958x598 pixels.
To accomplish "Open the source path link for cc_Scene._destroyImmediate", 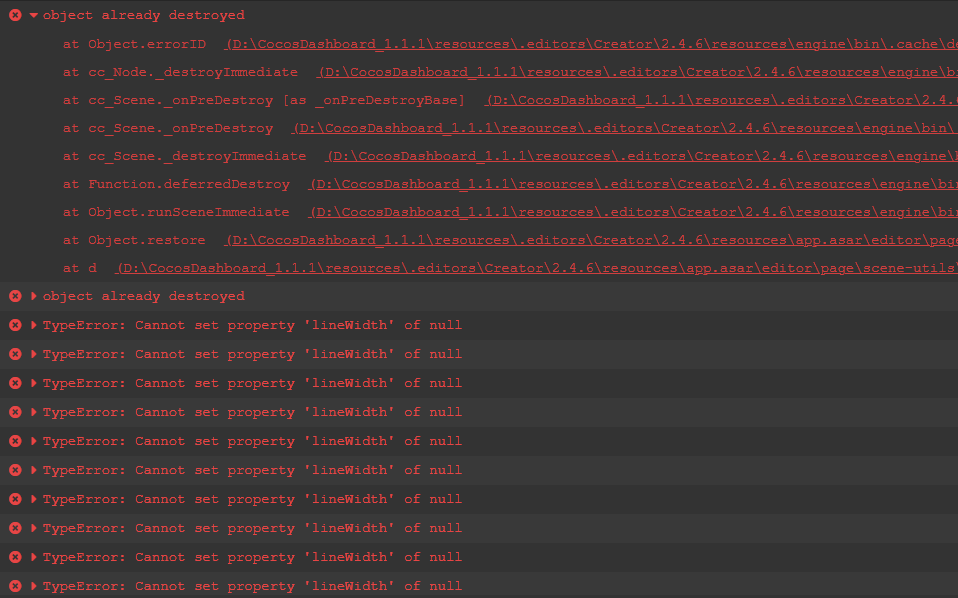I will coord(640,156).
